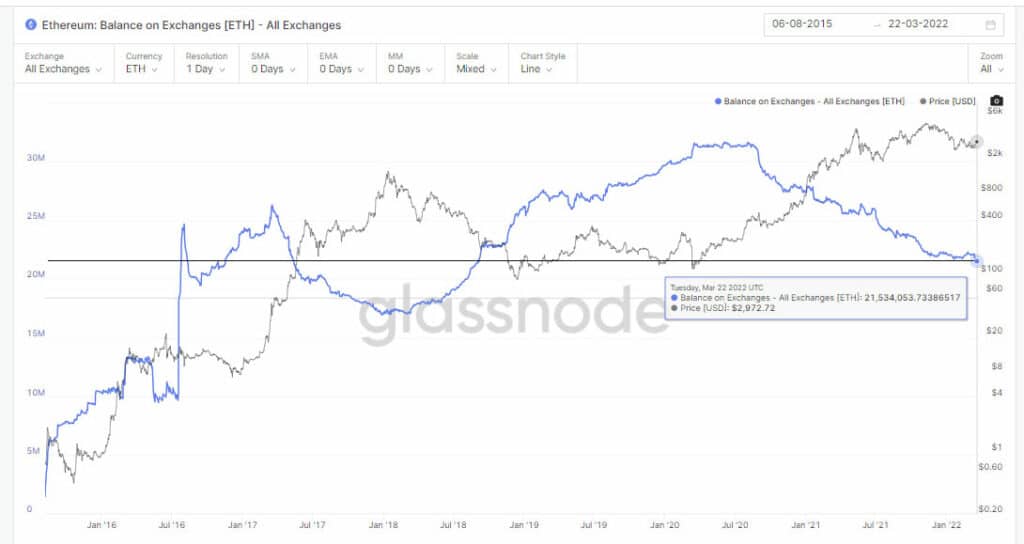Image resolution: width=1024 pixels, height=544 pixels.
Task: Open the calendar date picker icon
Action: coord(990,24)
